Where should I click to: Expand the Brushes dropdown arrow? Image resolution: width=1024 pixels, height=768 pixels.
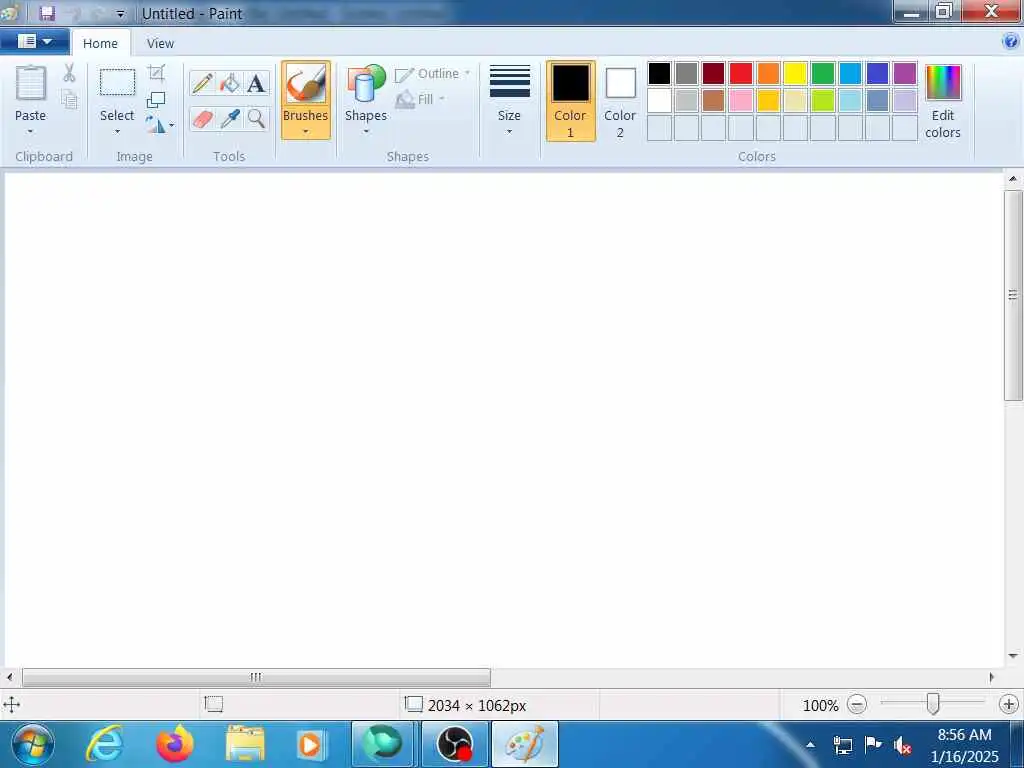pyautogui.click(x=306, y=132)
